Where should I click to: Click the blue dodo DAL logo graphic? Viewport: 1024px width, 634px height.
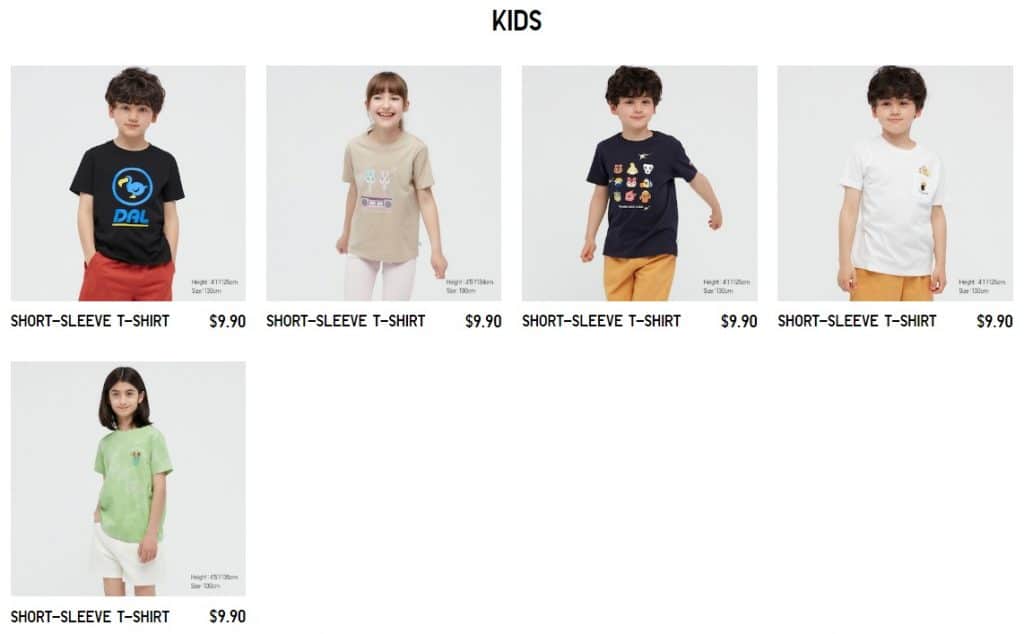click(131, 197)
